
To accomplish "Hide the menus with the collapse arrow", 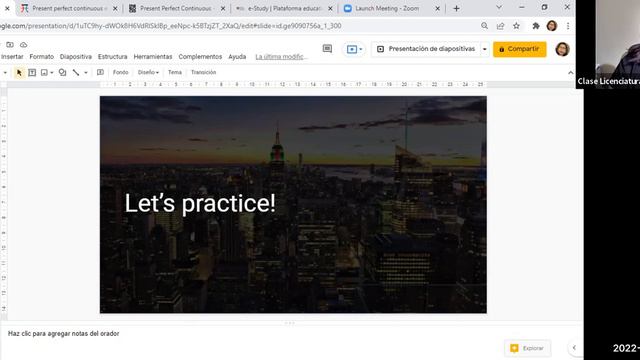I will pos(570,73).
